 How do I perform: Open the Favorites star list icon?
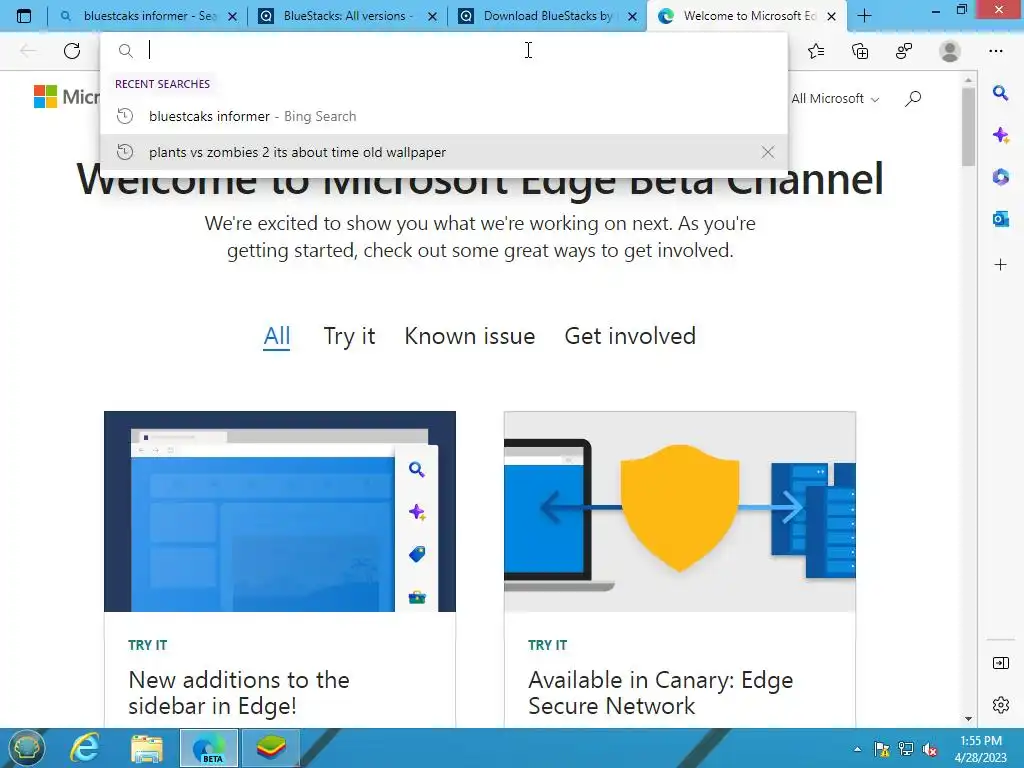coord(816,51)
